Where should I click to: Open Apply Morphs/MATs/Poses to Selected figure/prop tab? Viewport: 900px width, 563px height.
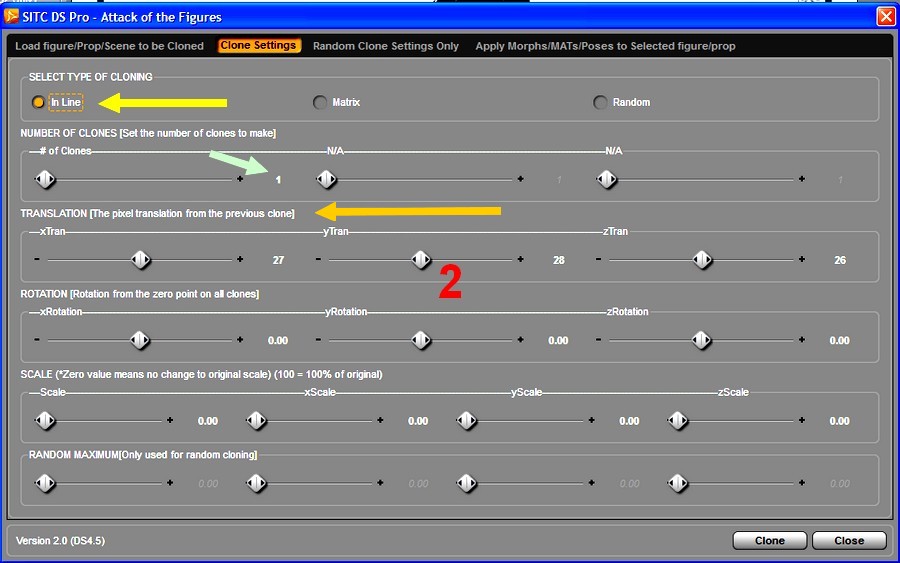click(605, 46)
